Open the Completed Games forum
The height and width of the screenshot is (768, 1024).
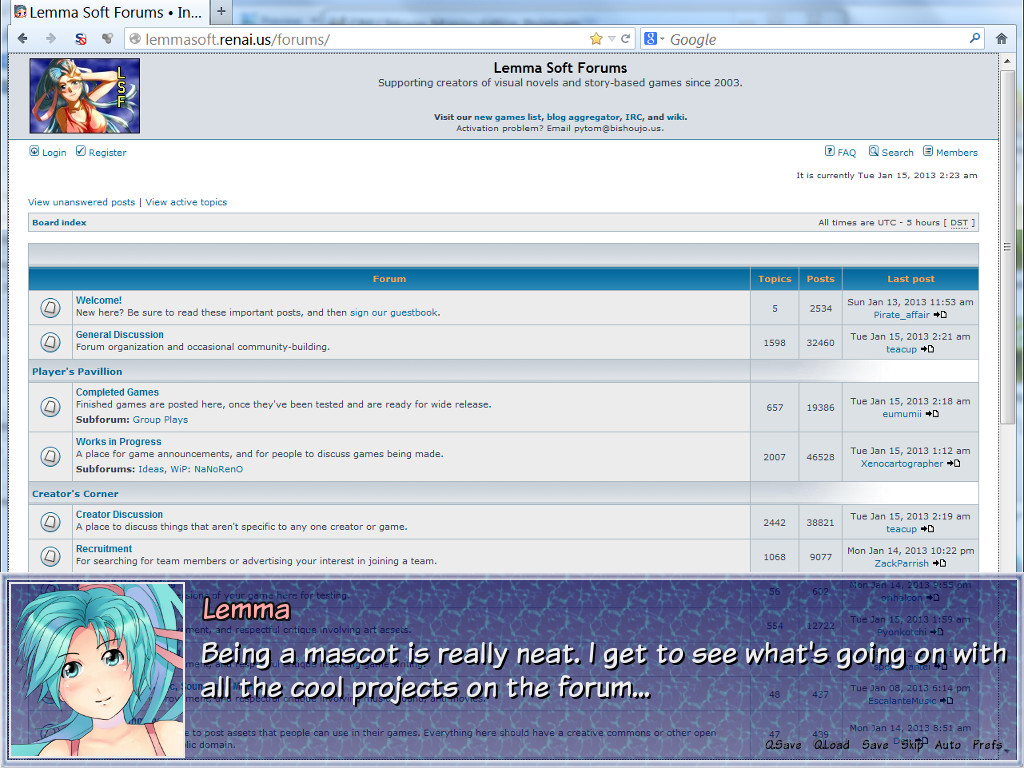pyautogui.click(x=117, y=392)
